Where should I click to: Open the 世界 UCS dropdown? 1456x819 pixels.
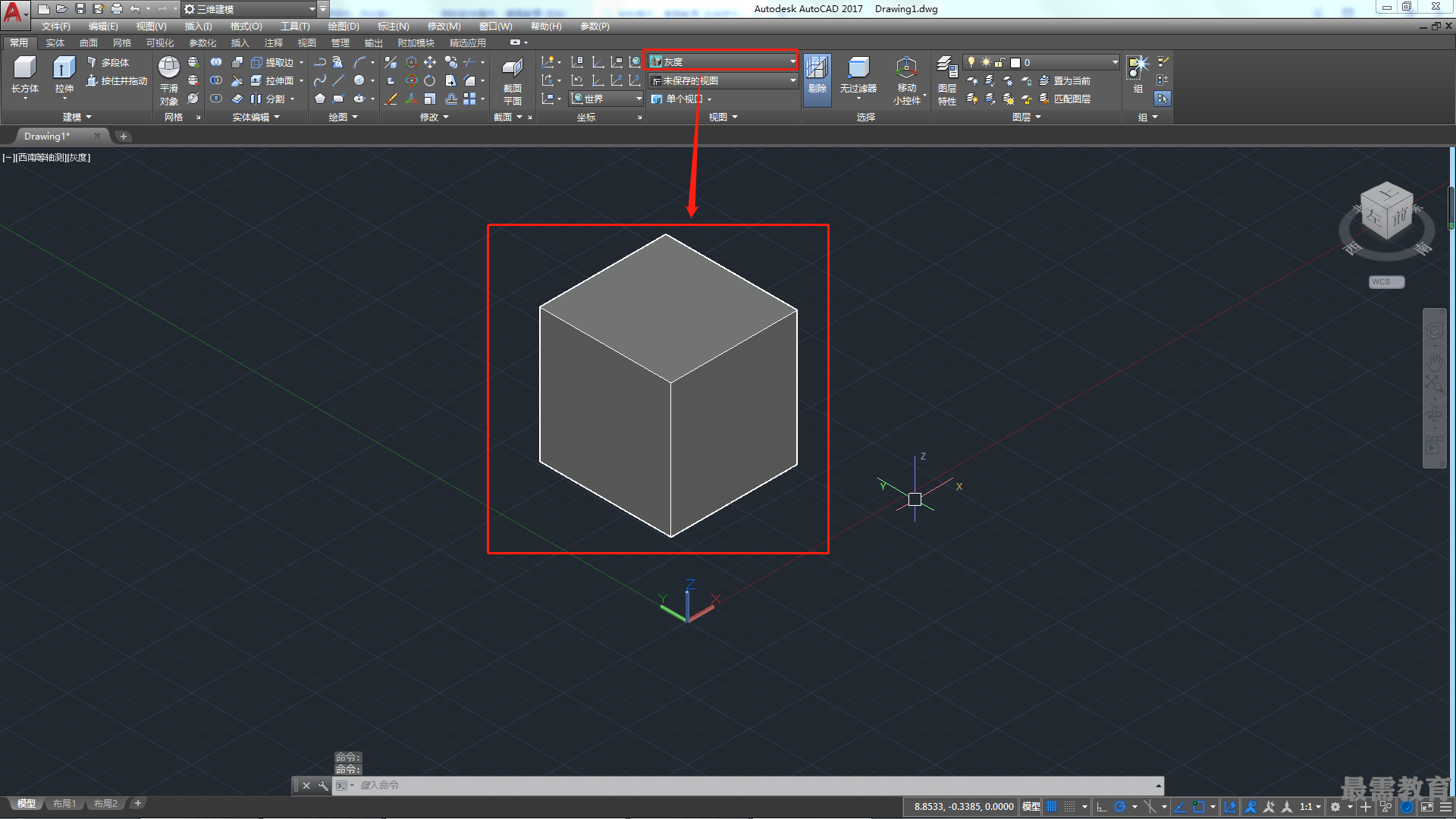[605, 99]
